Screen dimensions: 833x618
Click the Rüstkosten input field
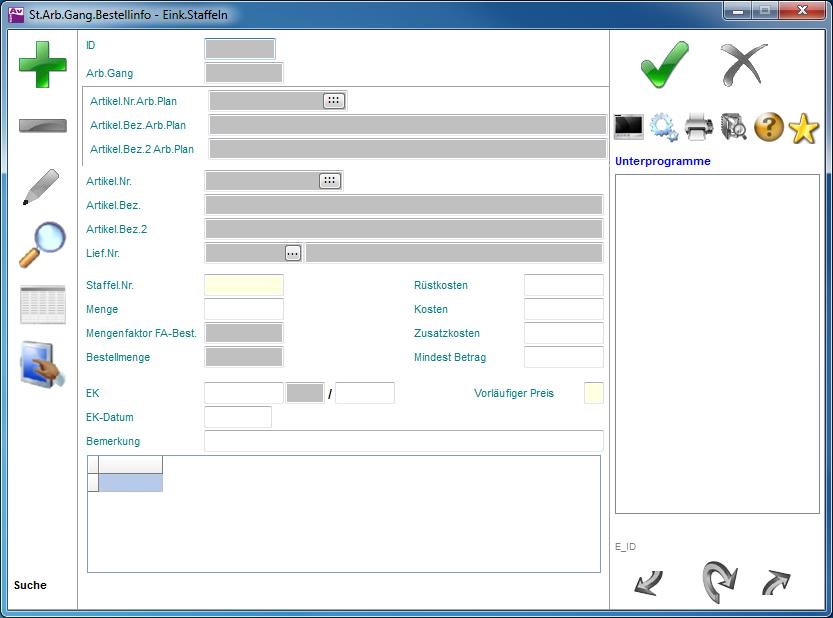click(563, 285)
